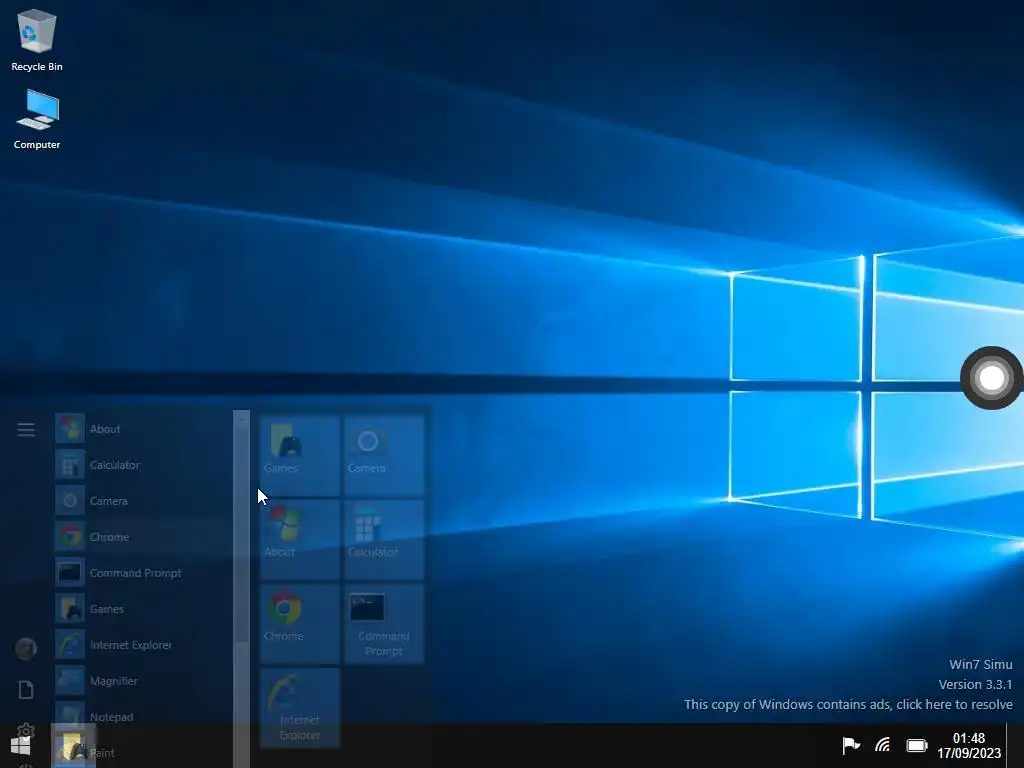Click the Windows Start button
This screenshot has height=768, width=1024.
(21, 745)
